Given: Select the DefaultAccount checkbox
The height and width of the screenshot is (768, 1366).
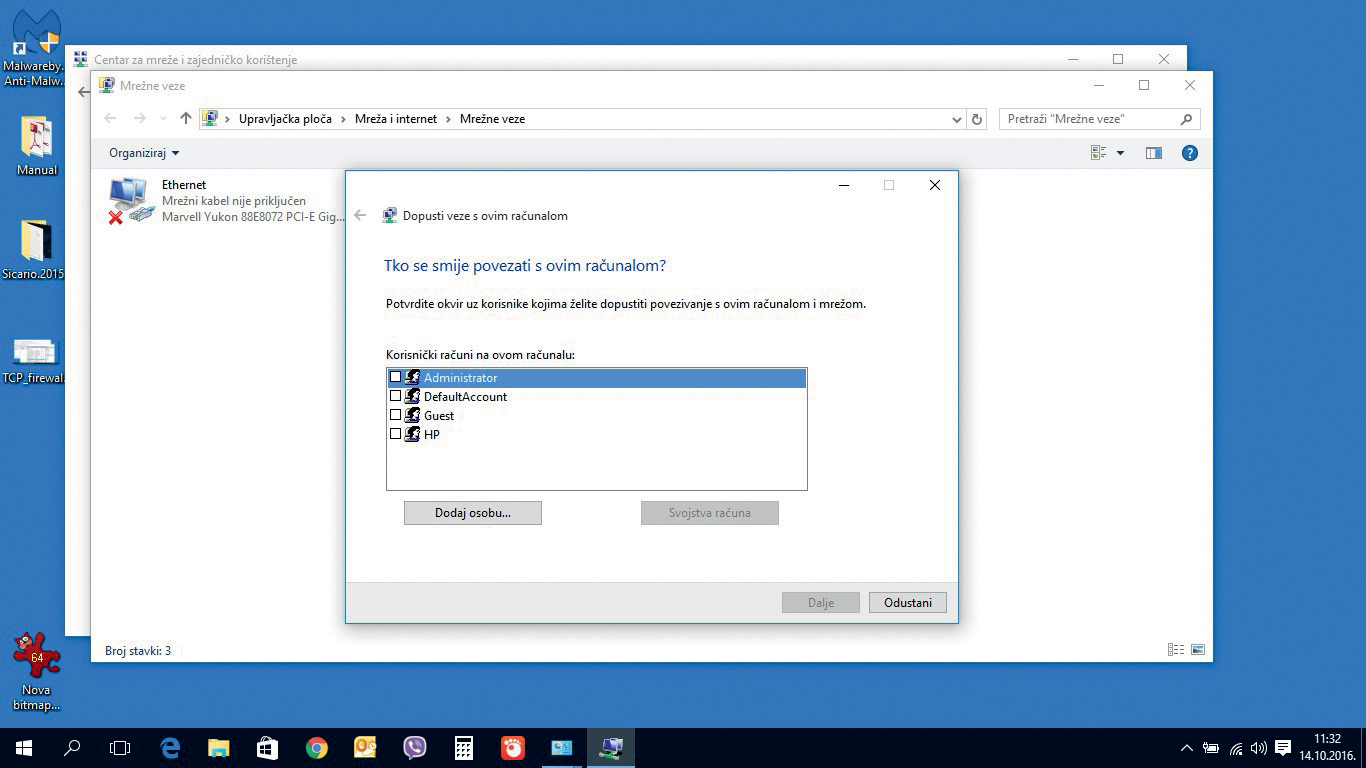Looking at the screenshot, I should (x=396, y=396).
